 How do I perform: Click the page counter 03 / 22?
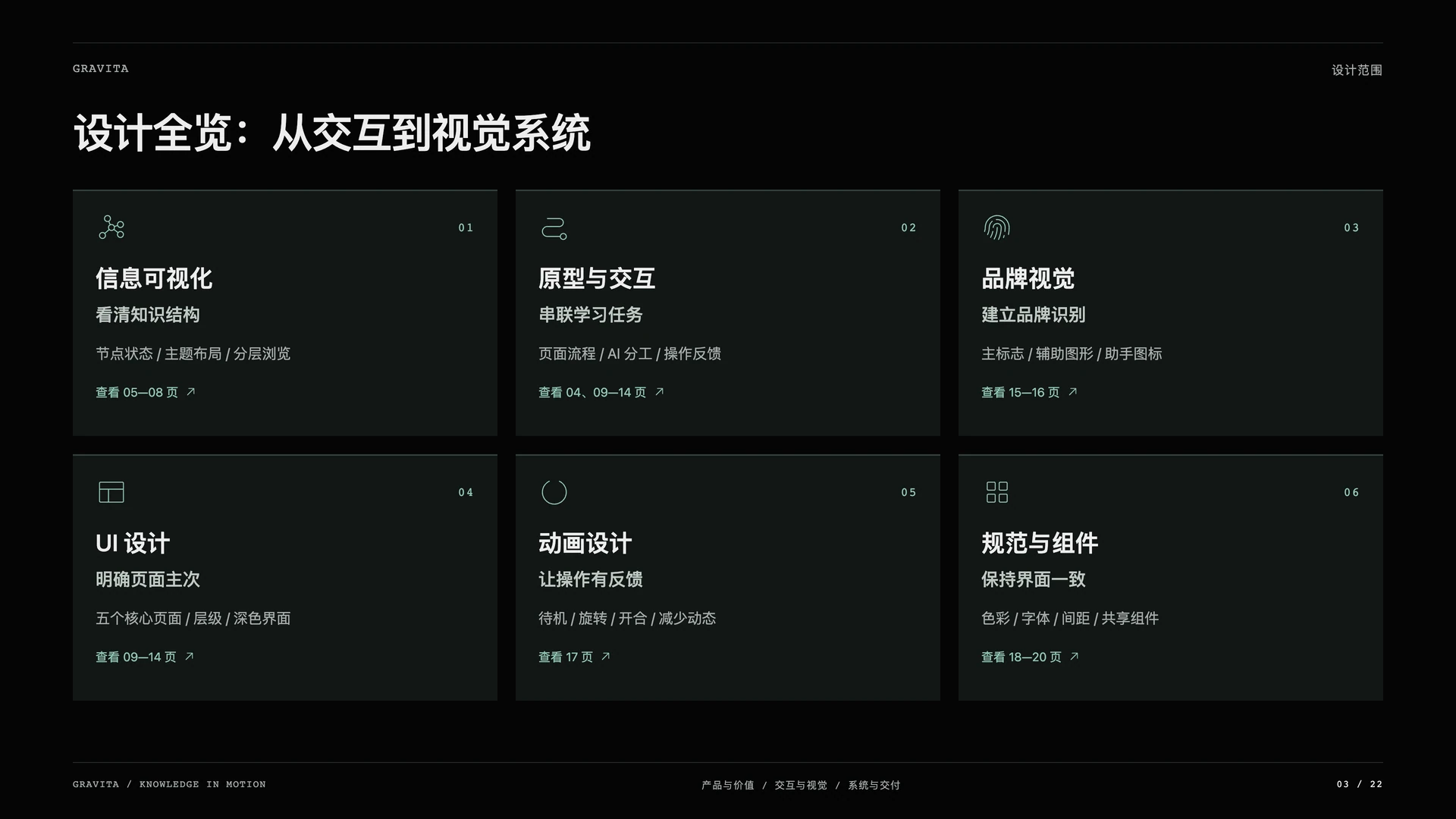pos(1360,784)
